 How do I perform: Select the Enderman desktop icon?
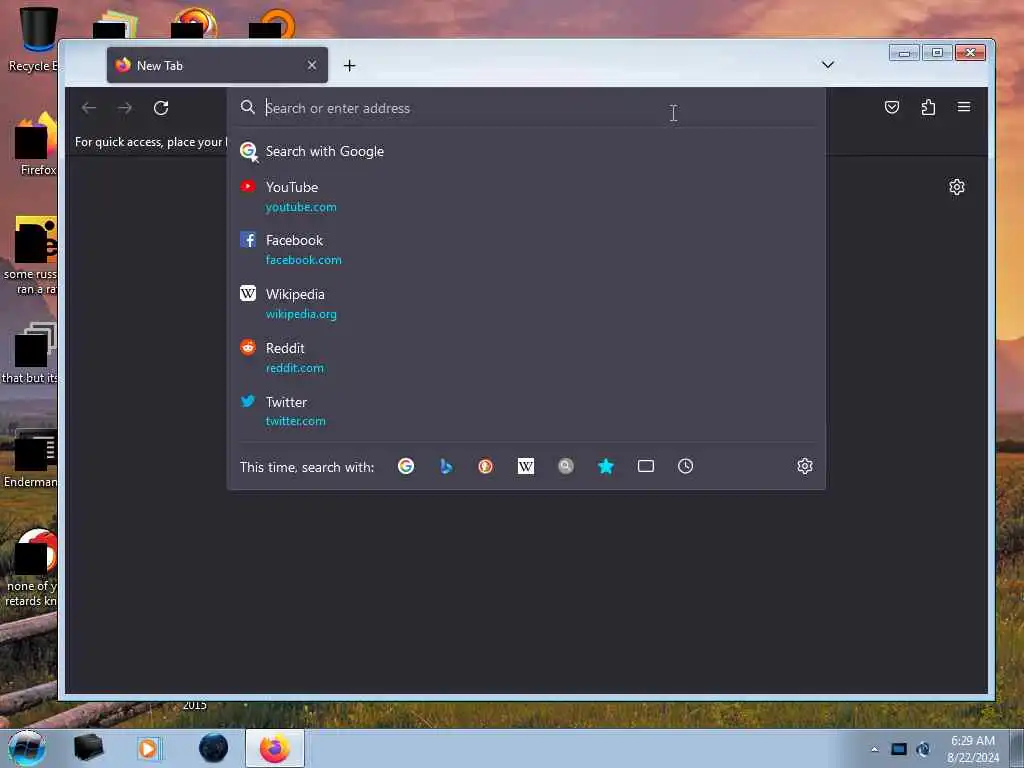[x=31, y=458]
